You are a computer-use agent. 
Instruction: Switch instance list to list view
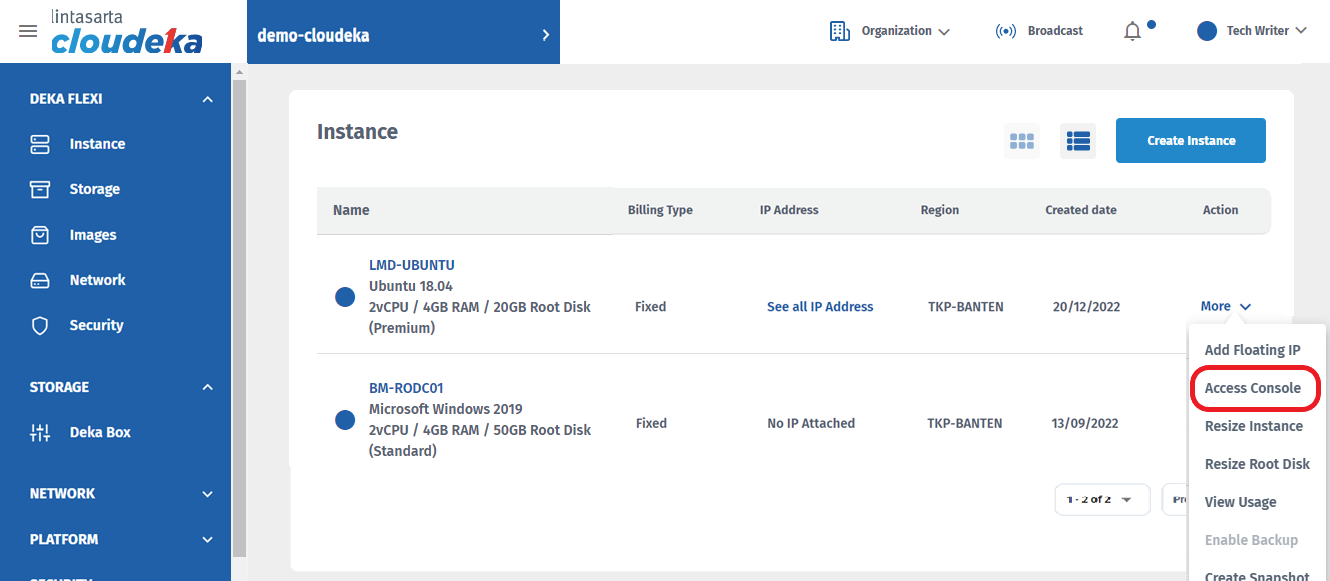[x=1078, y=141]
